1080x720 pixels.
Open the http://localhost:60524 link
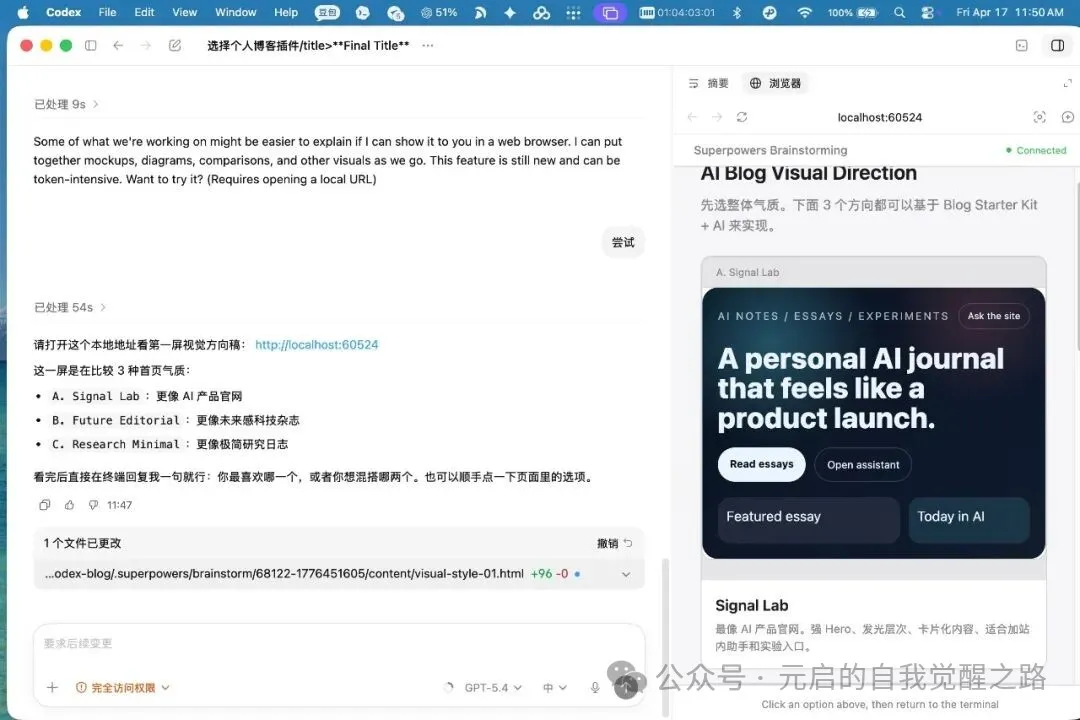tap(317, 344)
